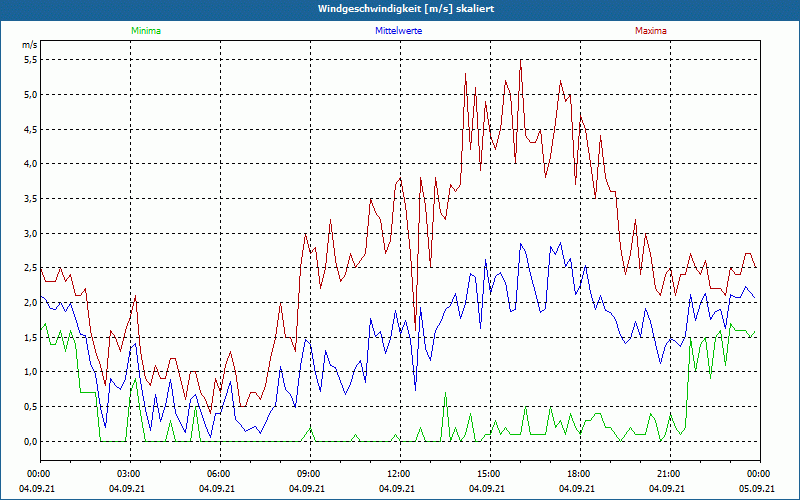800x500 pixels.
Task: Click the "3,0" y-axis value
Action: (x=31, y=233)
